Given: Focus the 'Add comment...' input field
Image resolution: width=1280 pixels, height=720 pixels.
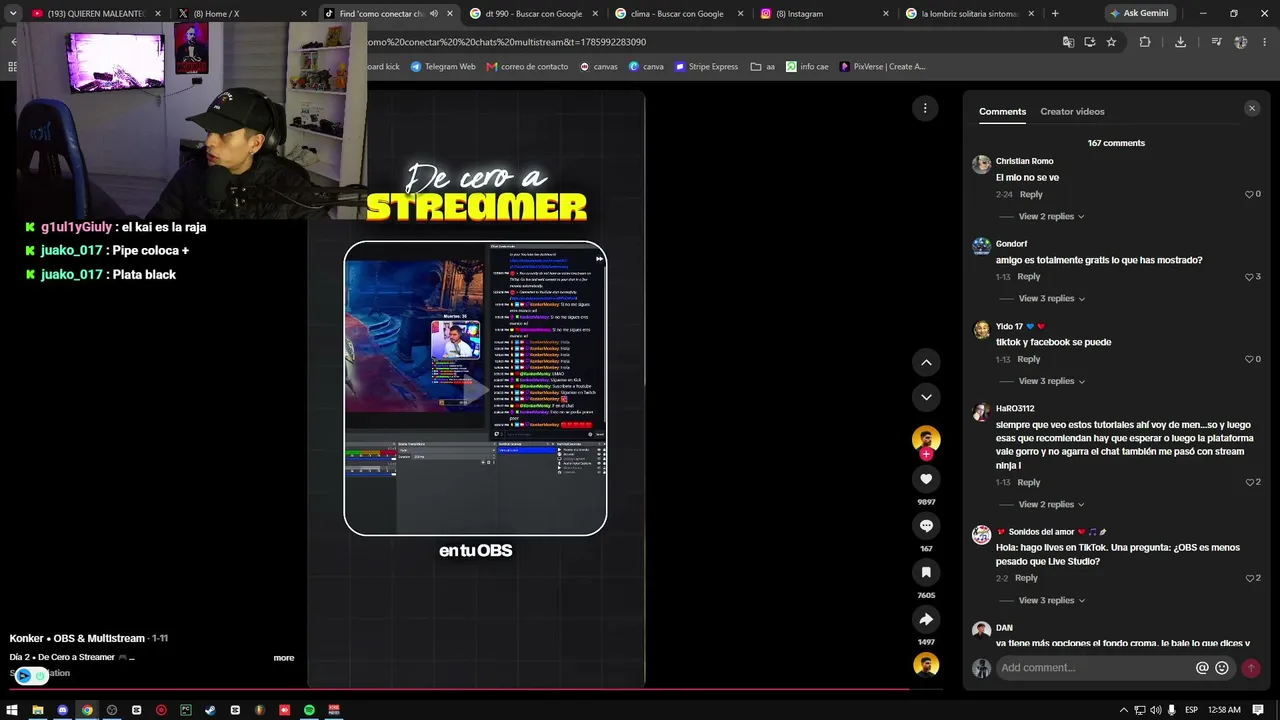Looking at the screenshot, I should pyautogui.click(x=1095, y=668).
